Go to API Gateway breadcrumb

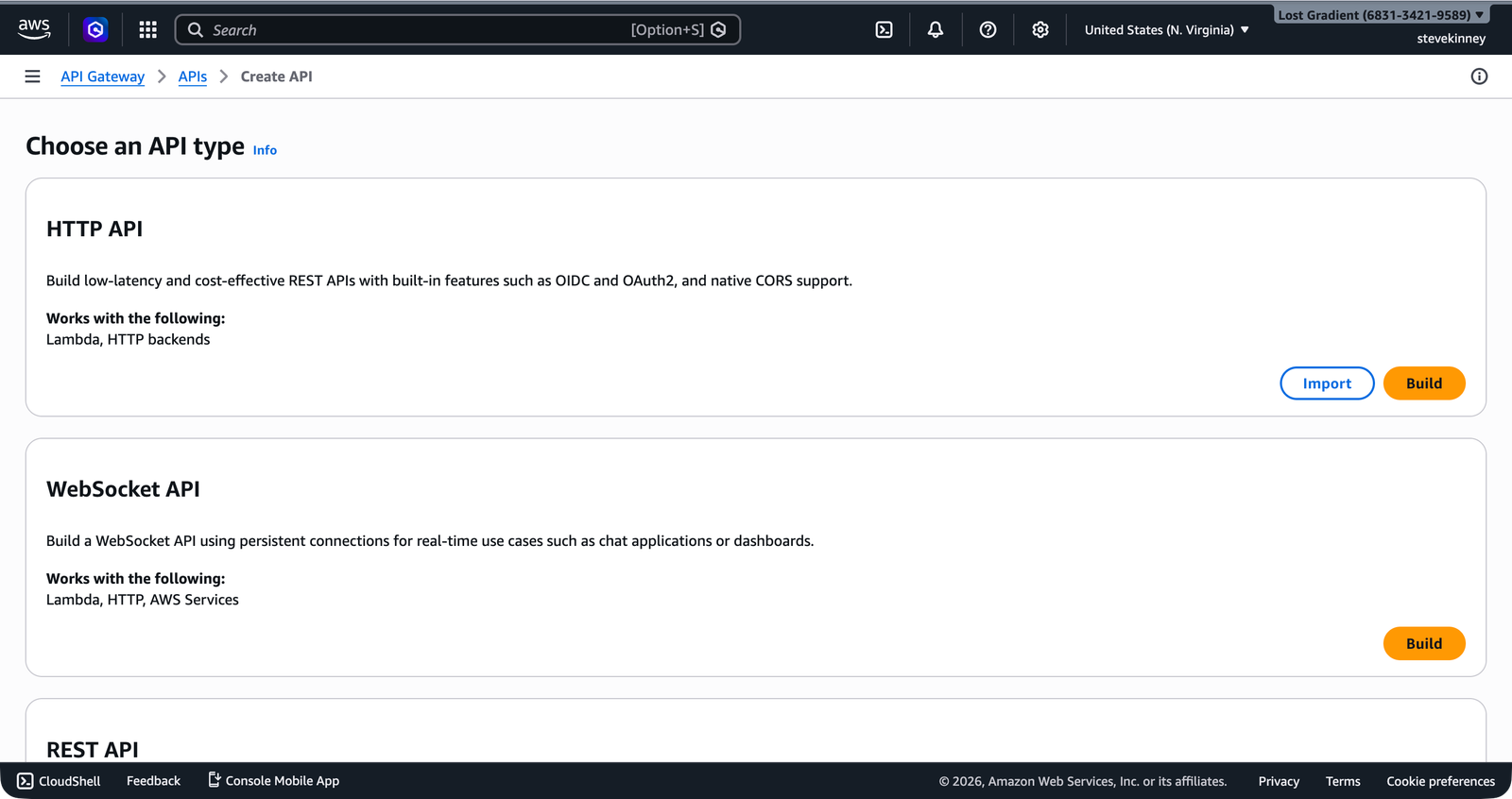pos(102,76)
